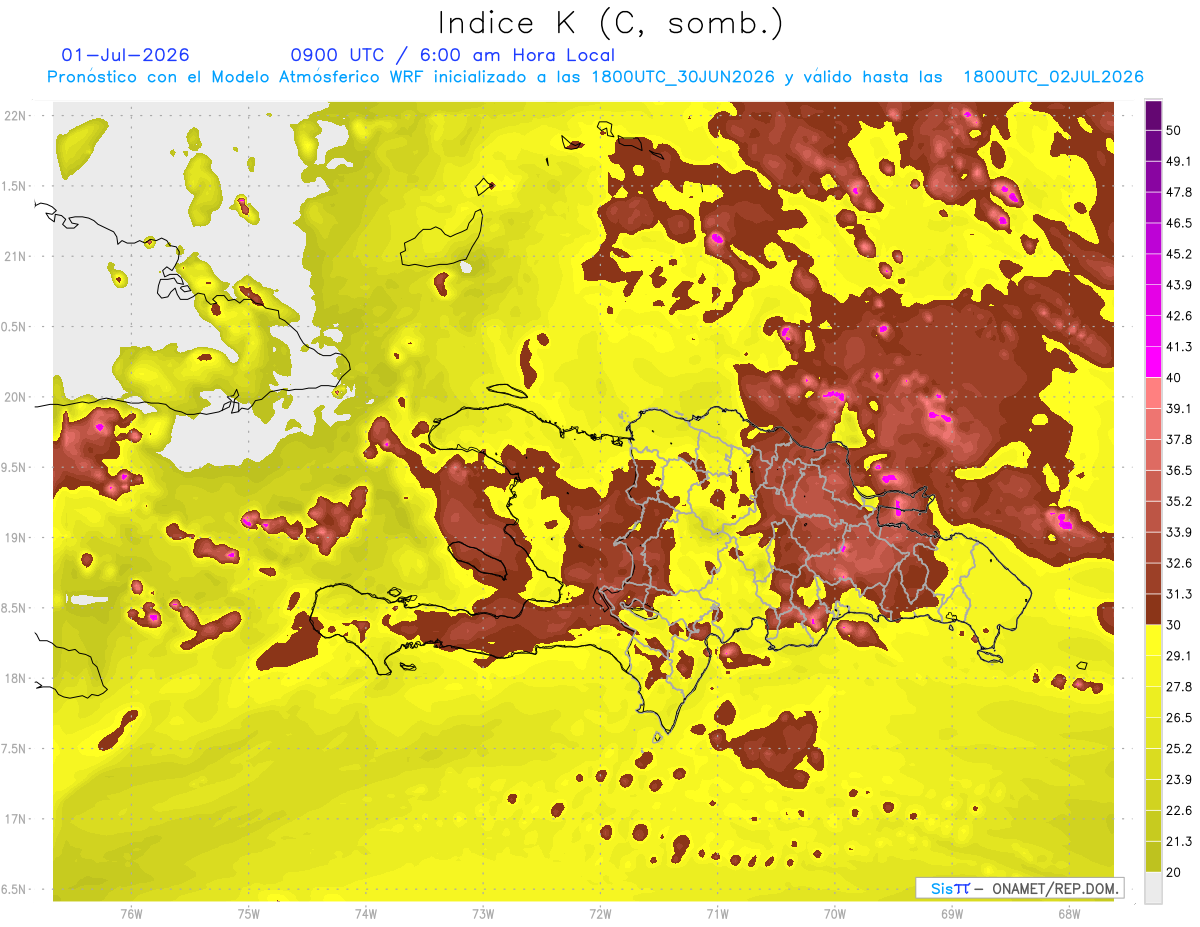Viewport: 1200px width, 927px height.
Task: Click the olive 20 colorbar segment
Action: point(1153,856)
